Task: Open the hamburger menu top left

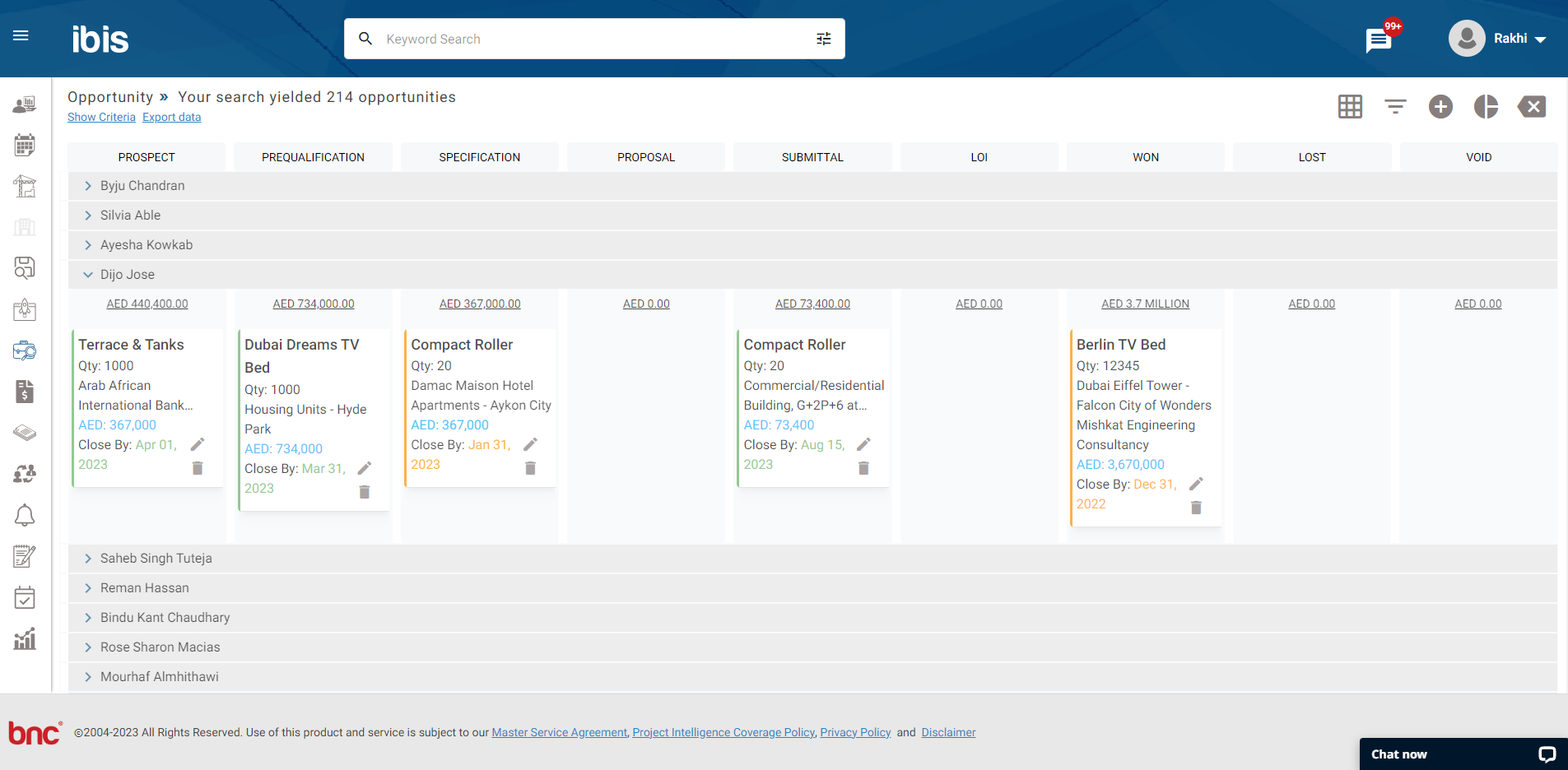Action: pyautogui.click(x=21, y=35)
